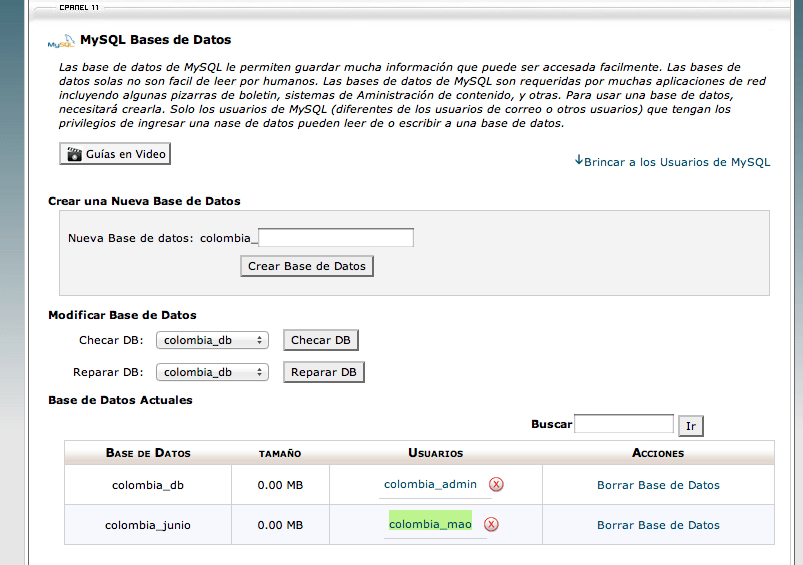Remove colombia_mao user with red X icon
This screenshot has height=565, width=803.
(491, 524)
